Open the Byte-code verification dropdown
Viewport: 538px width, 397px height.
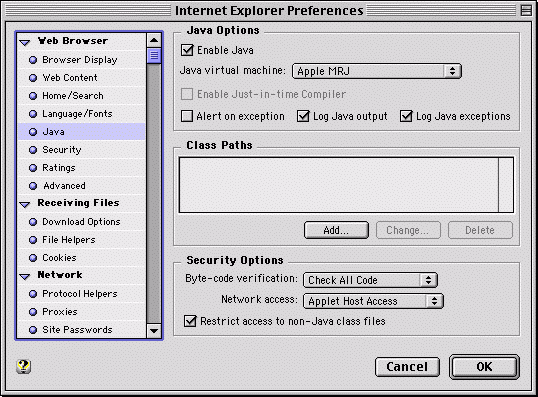[x=370, y=280]
